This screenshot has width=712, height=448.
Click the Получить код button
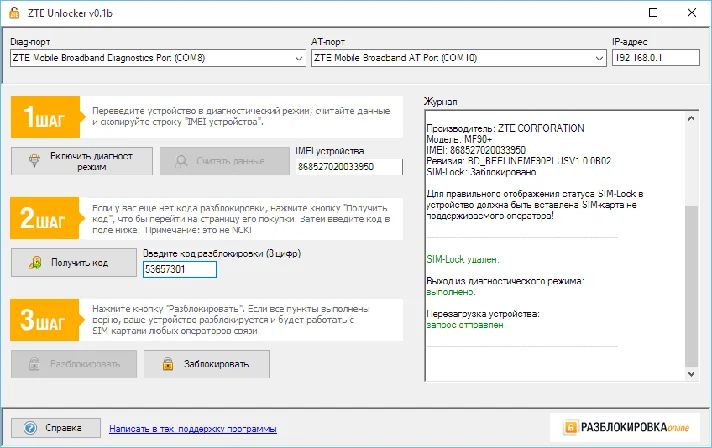[74, 262]
